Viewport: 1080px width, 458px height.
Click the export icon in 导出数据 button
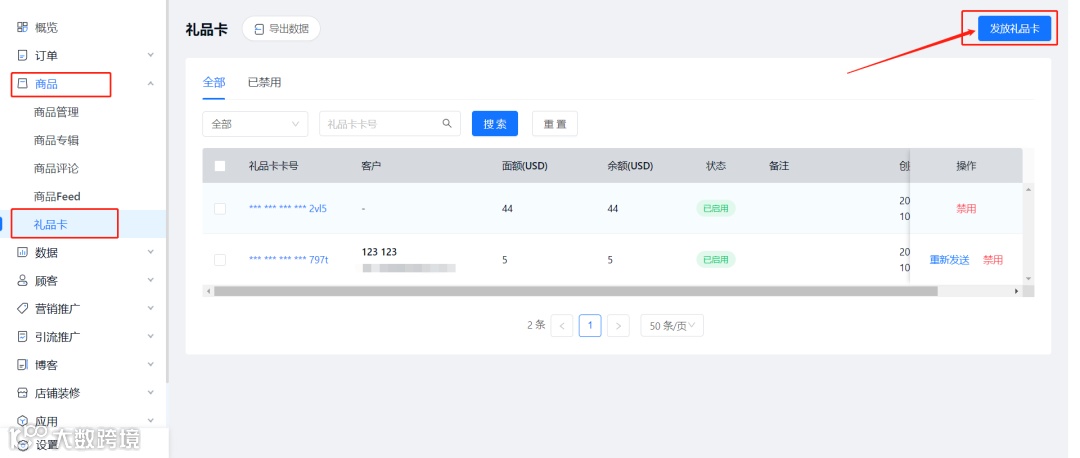260,29
